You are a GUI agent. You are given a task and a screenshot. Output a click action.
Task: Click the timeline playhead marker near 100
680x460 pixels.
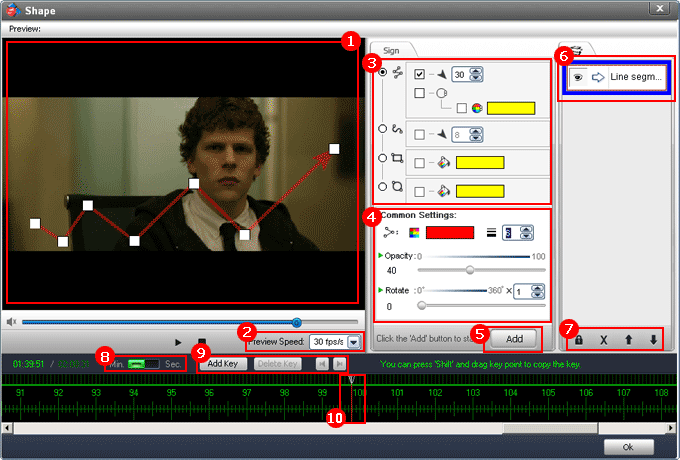point(352,380)
